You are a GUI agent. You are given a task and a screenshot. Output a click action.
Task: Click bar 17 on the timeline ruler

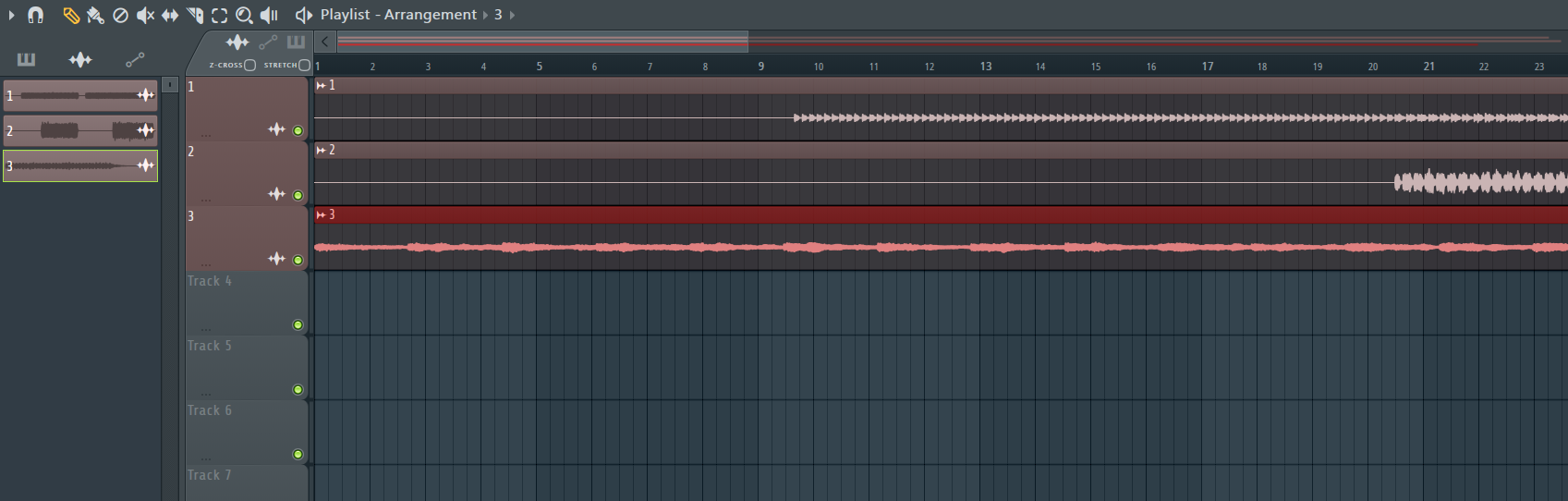pyautogui.click(x=1208, y=67)
